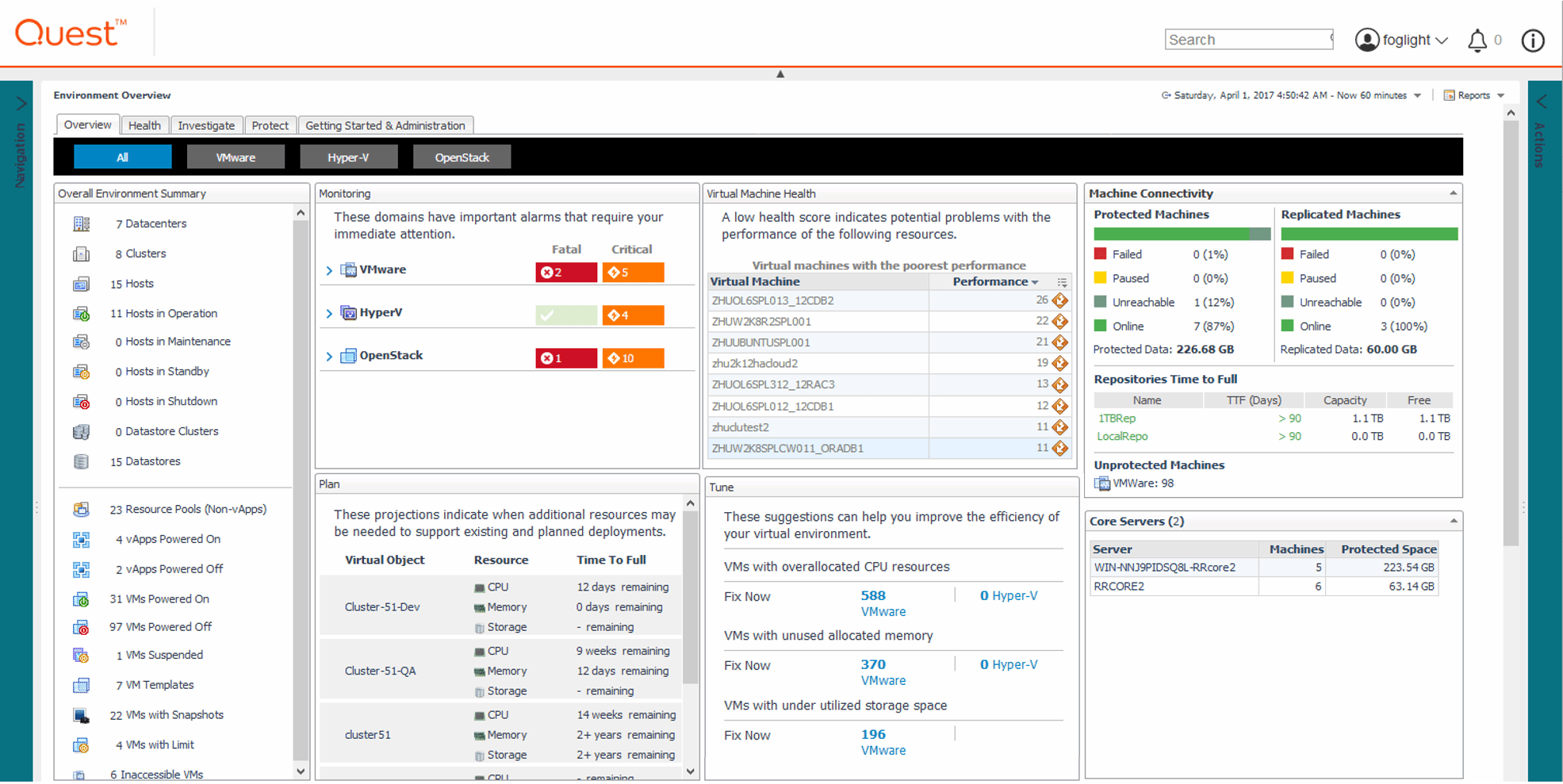
Task: Collapse the Machine Connectivity panel
Action: [1453, 193]
